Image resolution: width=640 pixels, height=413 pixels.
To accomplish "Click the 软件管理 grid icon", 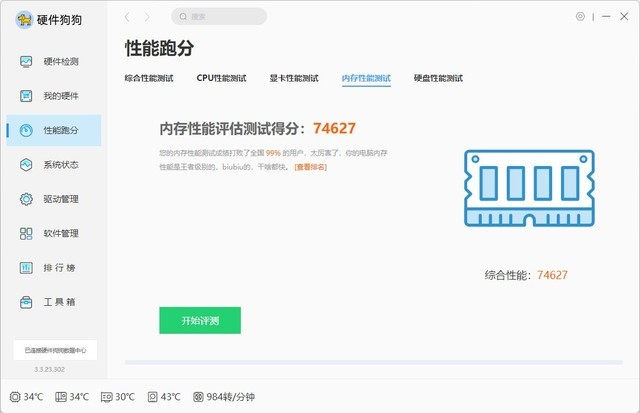I will coord(27,233).
